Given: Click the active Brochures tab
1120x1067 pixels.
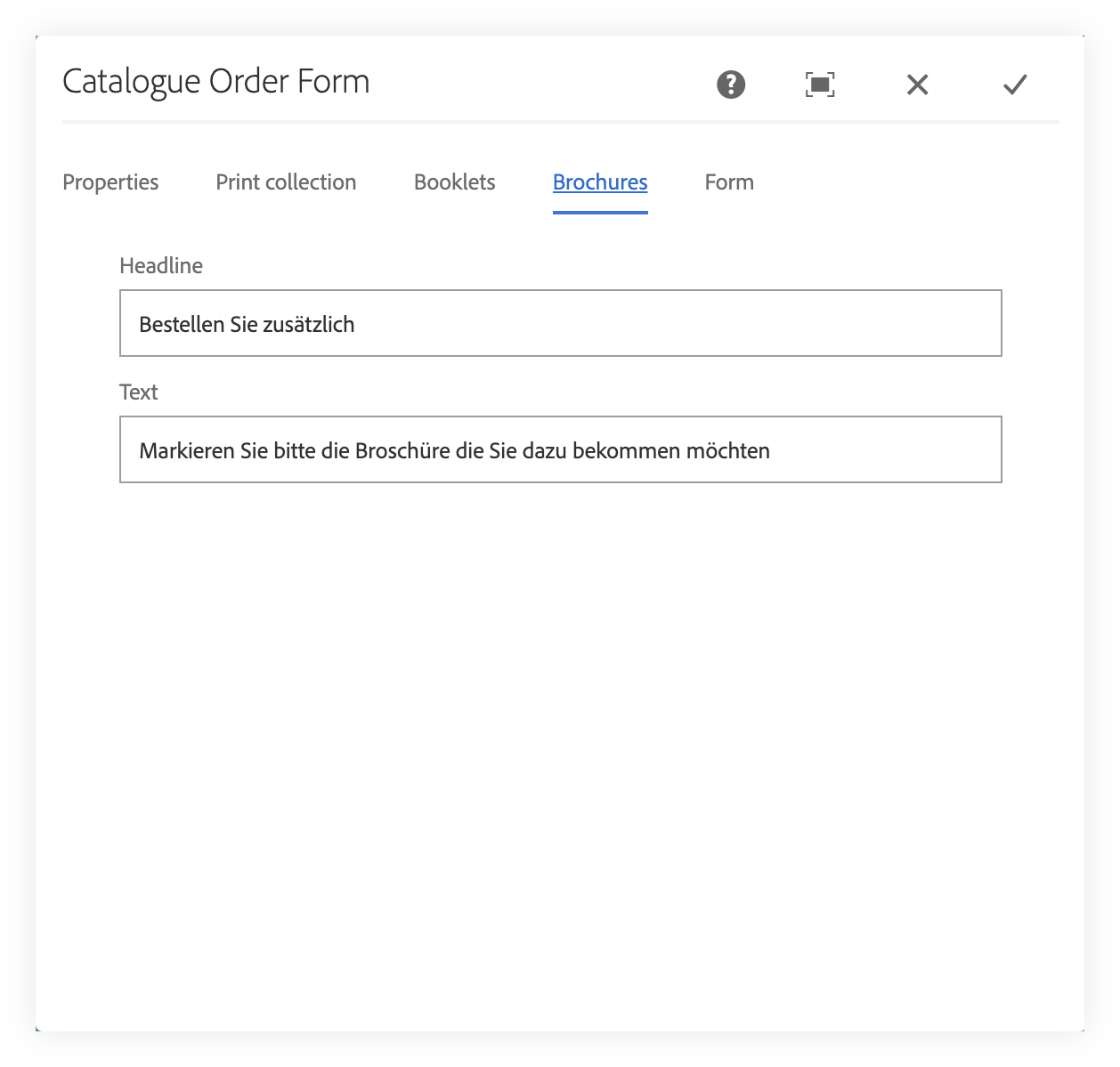Looking at the screenshot, I should [599, 182].
